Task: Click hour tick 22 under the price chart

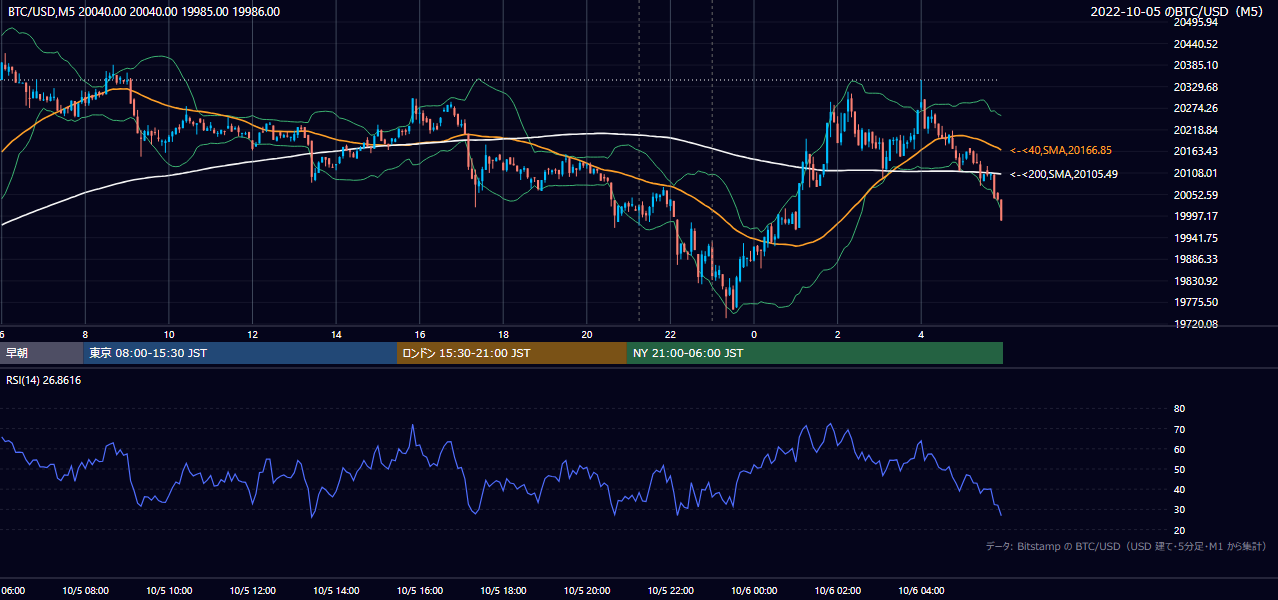Action: pyautogui.click(x=670, y=334)
